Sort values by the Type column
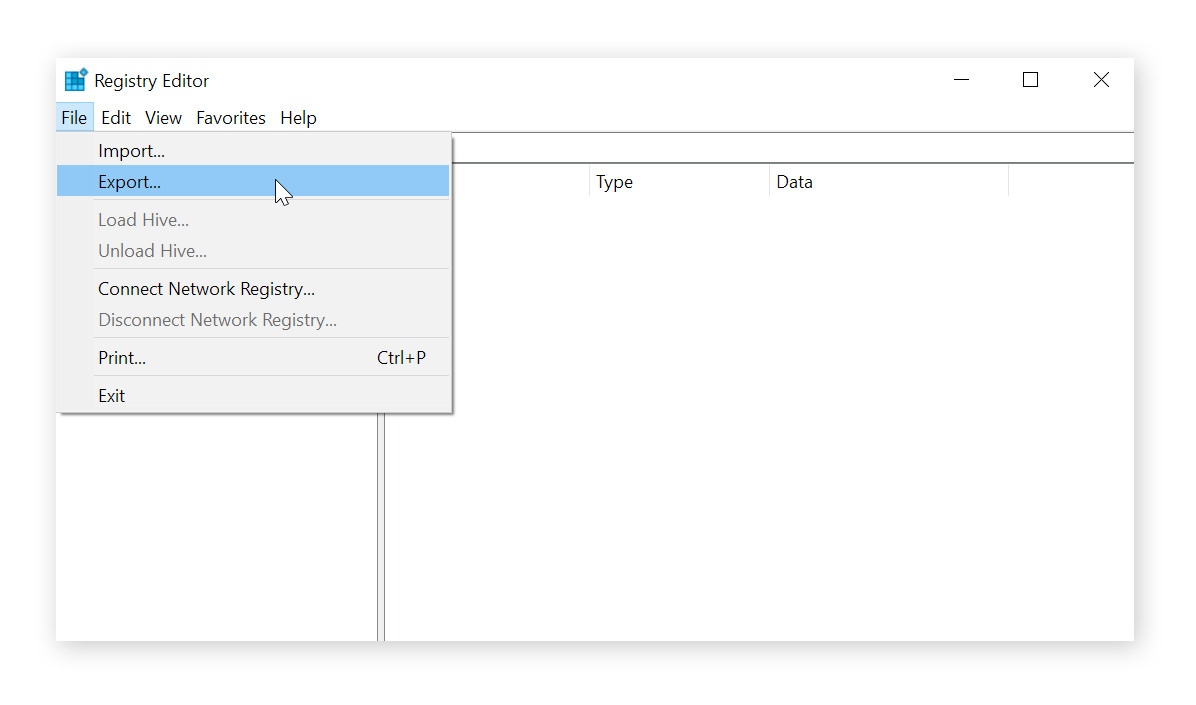The width and height of the screenshot is (1196, 705). coord(614,181)
